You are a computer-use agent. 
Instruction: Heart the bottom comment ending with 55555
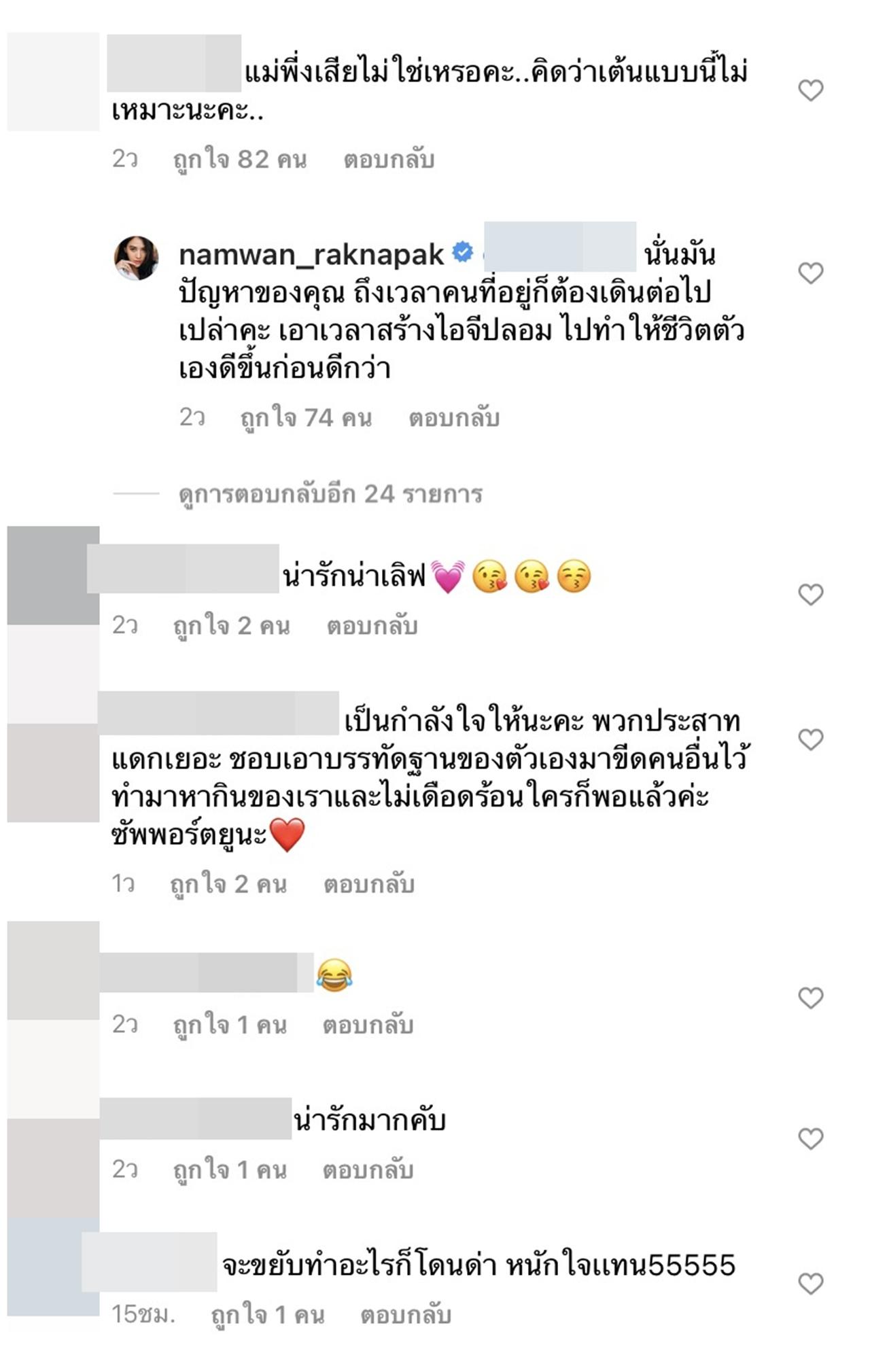[x=810, y=1283]
